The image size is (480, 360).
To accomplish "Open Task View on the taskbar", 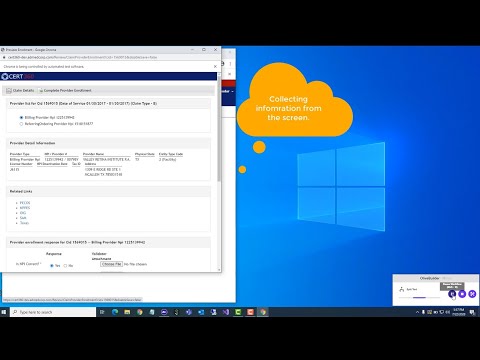I will pos(102,312).
